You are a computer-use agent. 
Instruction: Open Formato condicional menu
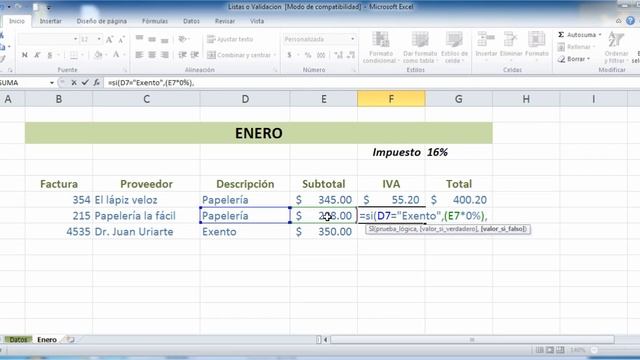(x=380, y=47)
